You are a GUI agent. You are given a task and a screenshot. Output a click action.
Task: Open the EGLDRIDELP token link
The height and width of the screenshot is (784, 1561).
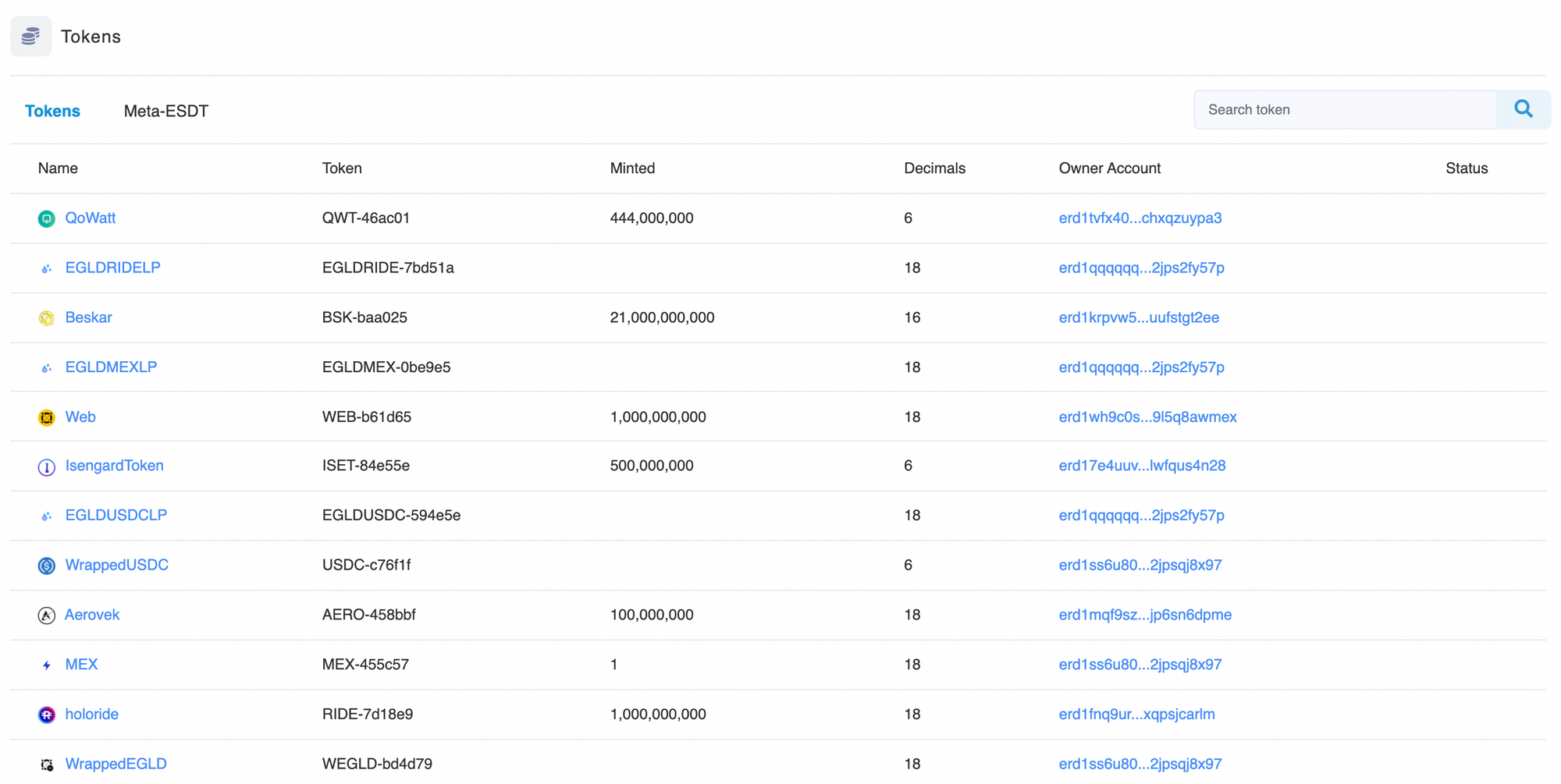(x=113, y=268)
